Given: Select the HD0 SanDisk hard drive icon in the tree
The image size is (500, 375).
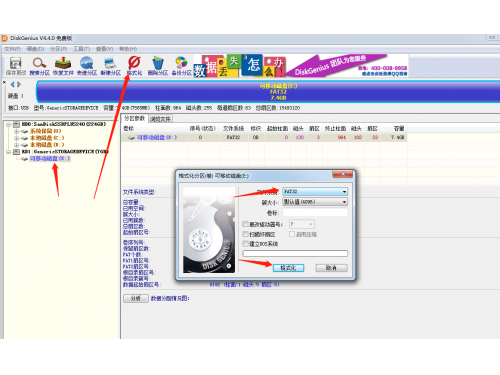Looking at the screenshot, I should [x=16, y=124].
